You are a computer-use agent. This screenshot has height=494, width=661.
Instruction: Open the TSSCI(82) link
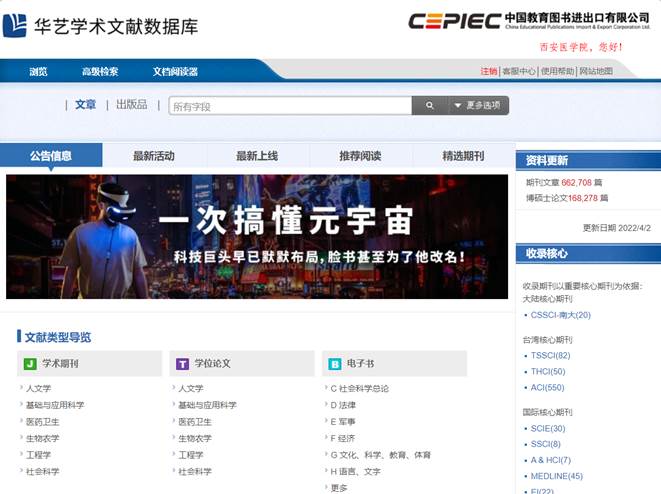[551, 355]
